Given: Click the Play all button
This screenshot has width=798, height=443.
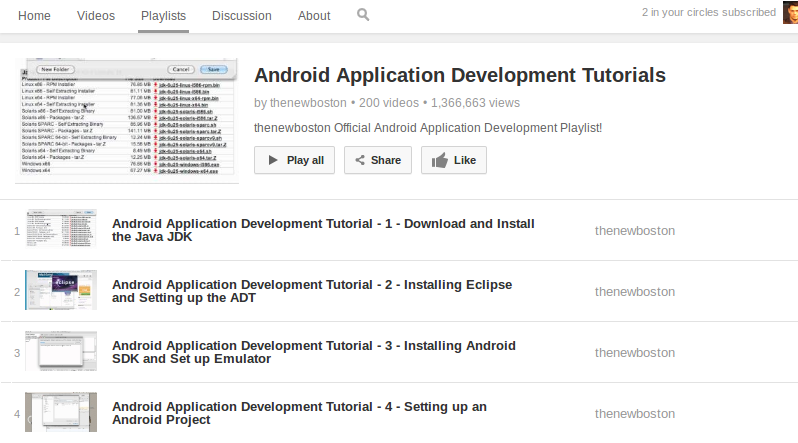Looking at the screenshot, I should pyautogui.click(x=295, y=160).
